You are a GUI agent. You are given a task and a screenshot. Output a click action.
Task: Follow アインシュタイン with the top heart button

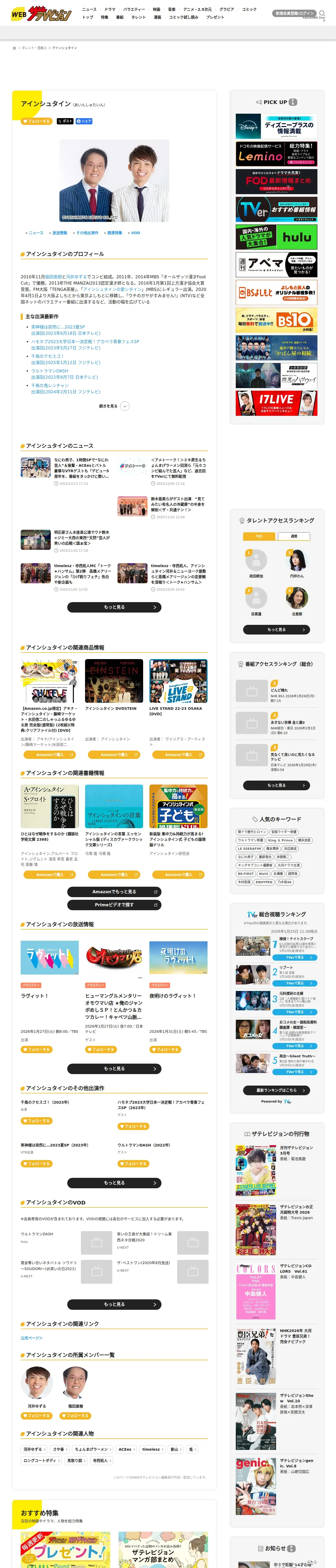point(37,121)
